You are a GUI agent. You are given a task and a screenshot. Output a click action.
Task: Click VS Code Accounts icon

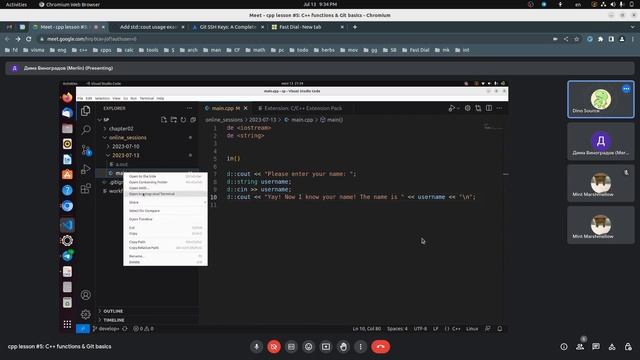[x=86, y=295]
